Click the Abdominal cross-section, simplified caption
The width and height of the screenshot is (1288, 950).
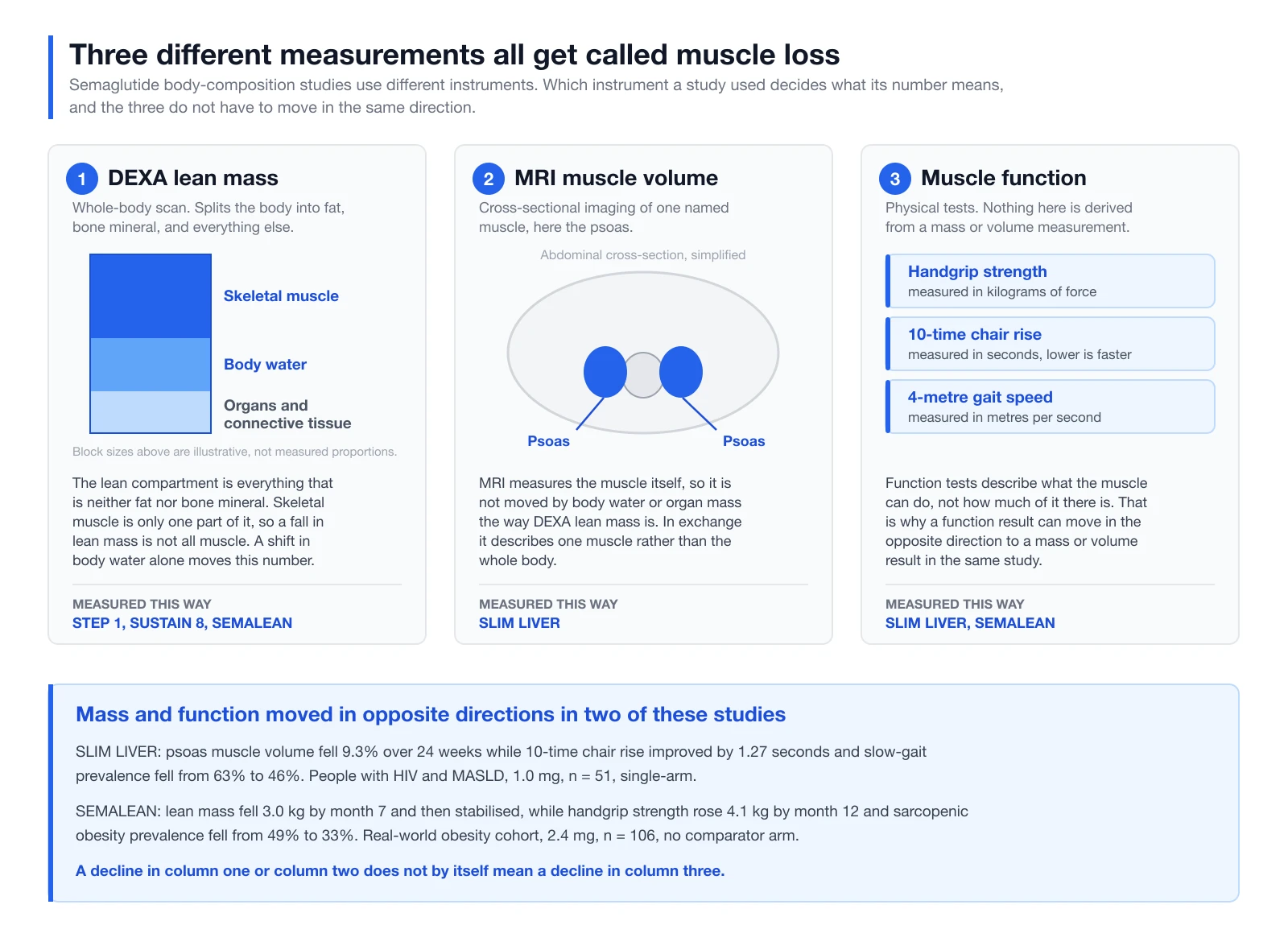tap(643, 255)
